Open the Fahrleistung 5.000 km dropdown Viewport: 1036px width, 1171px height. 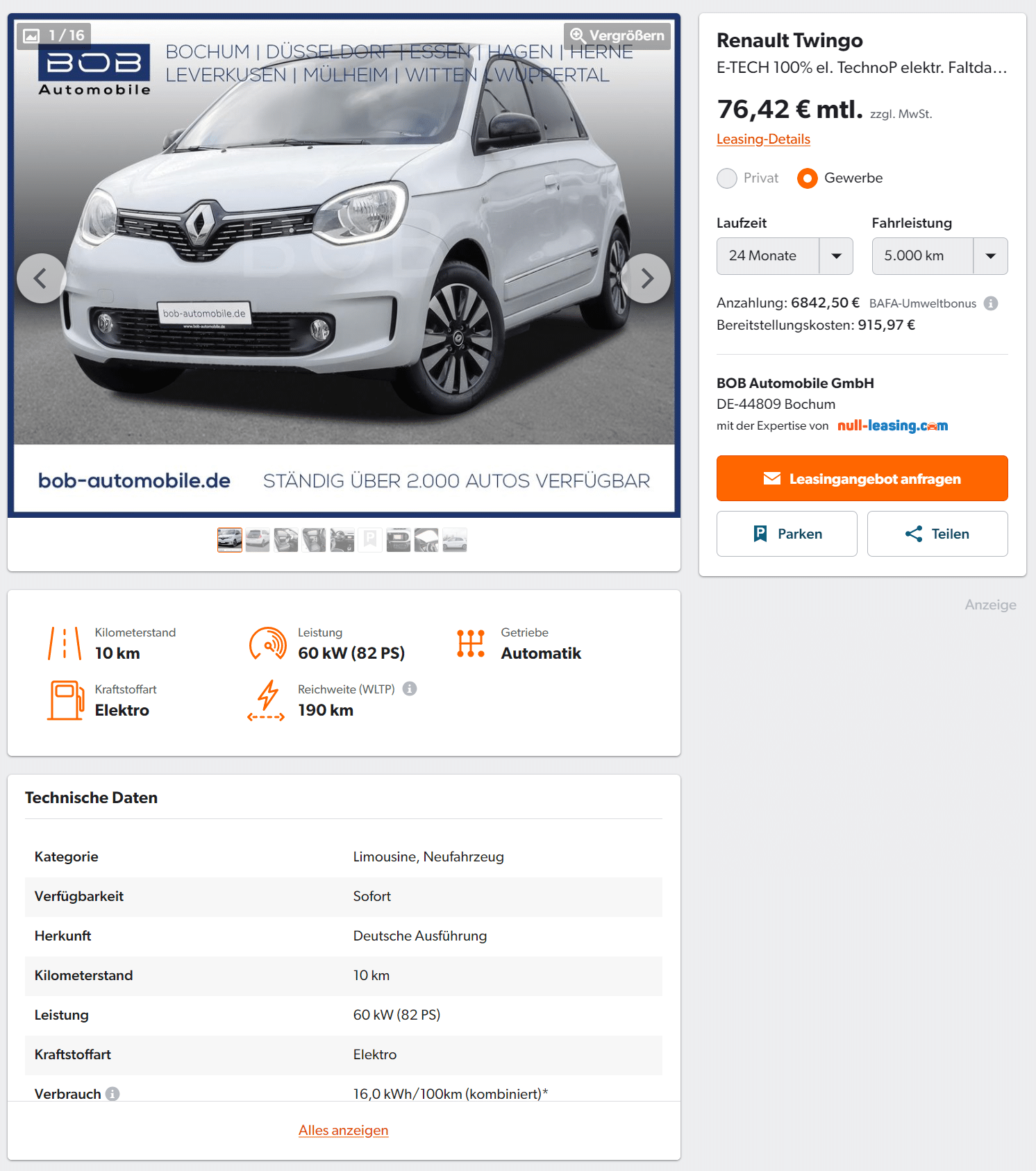[939, 256]
